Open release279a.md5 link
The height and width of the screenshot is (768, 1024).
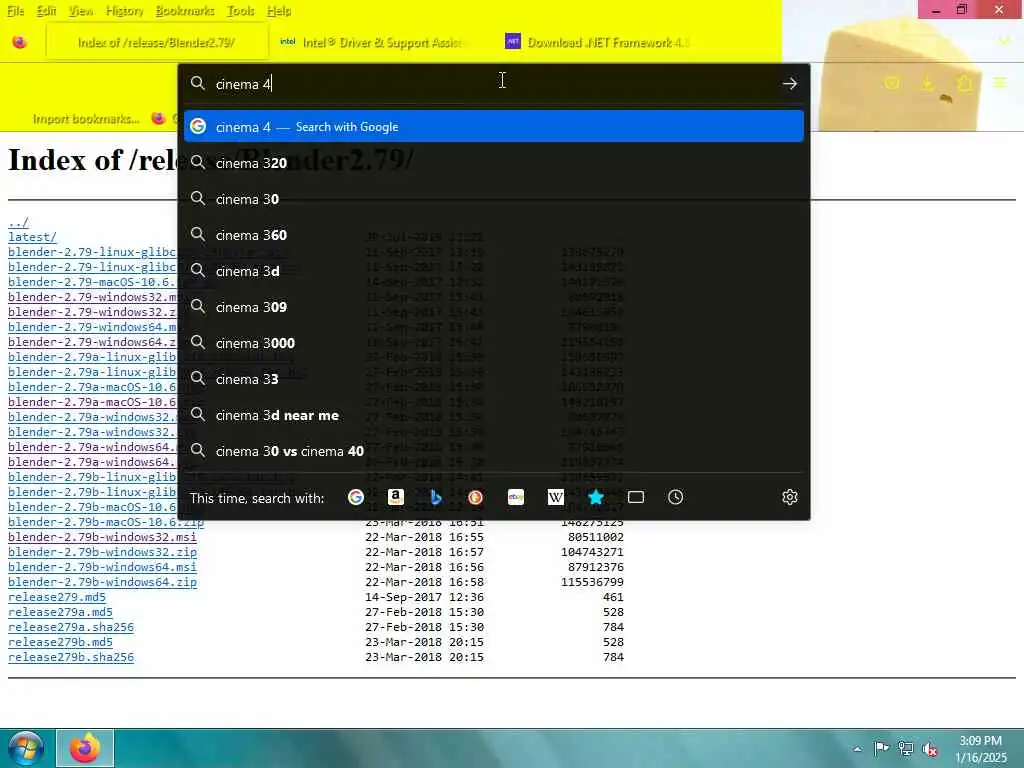coord(60,612)
